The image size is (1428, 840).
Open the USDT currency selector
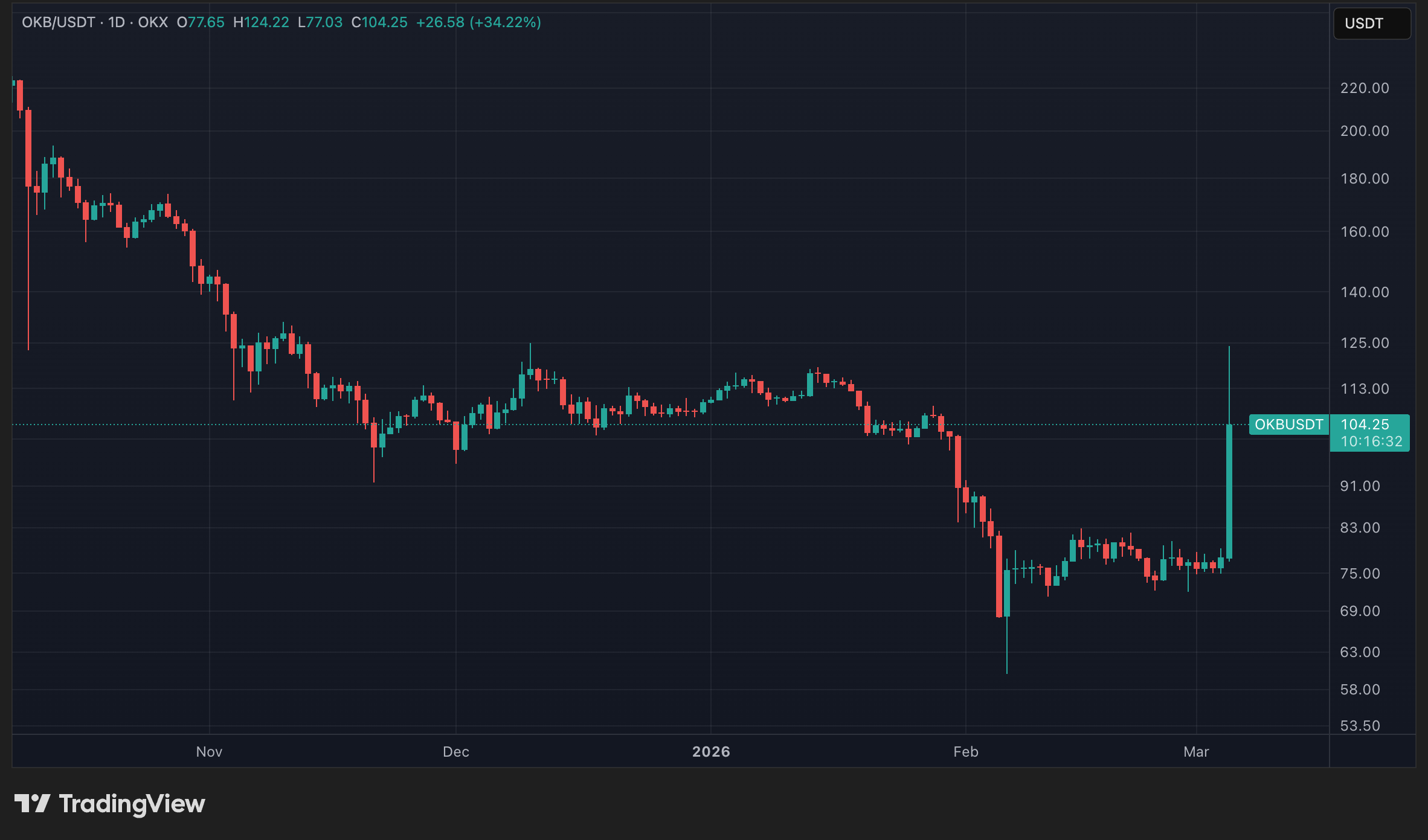(1371, 24)
